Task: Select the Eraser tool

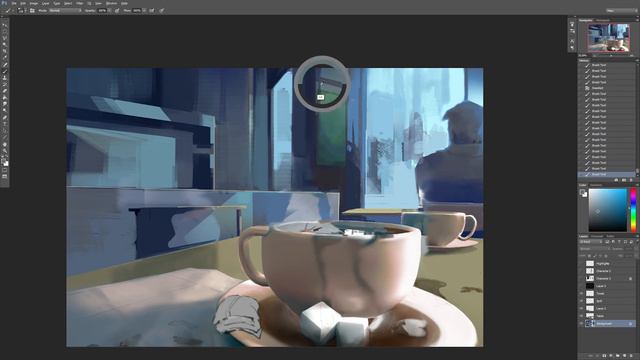Action: coord(5,91)
